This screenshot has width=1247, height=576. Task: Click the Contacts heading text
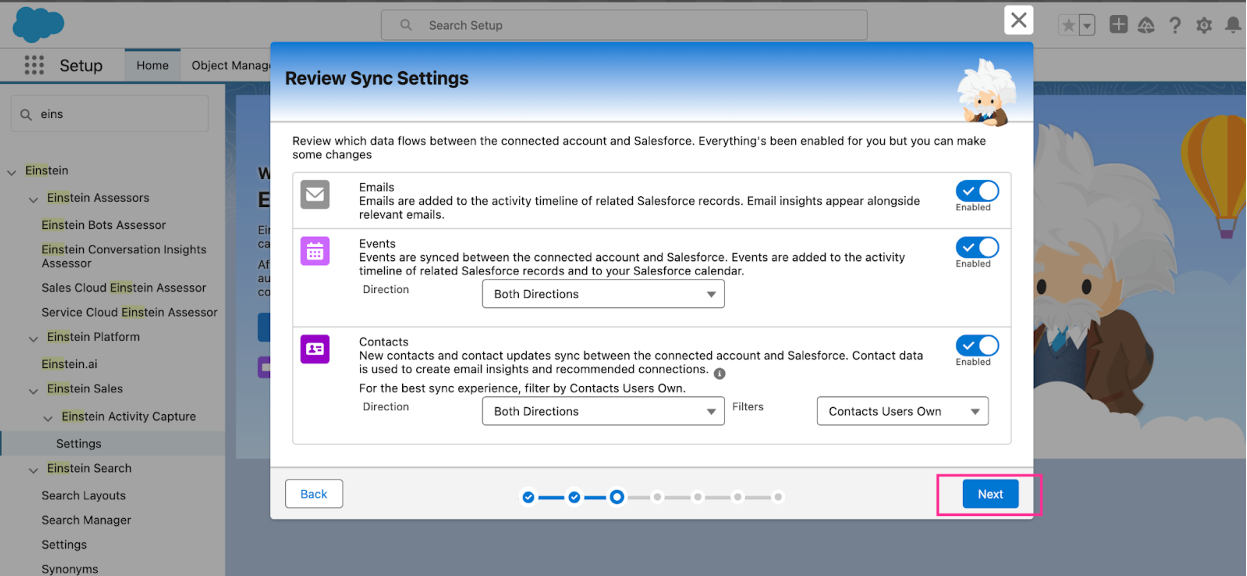click(384, 341)
